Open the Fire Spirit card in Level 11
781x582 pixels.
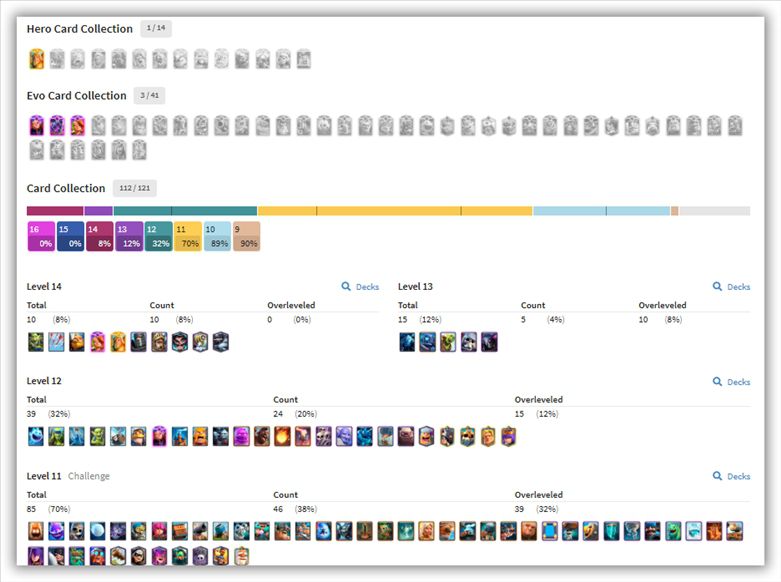click(36, 531)
